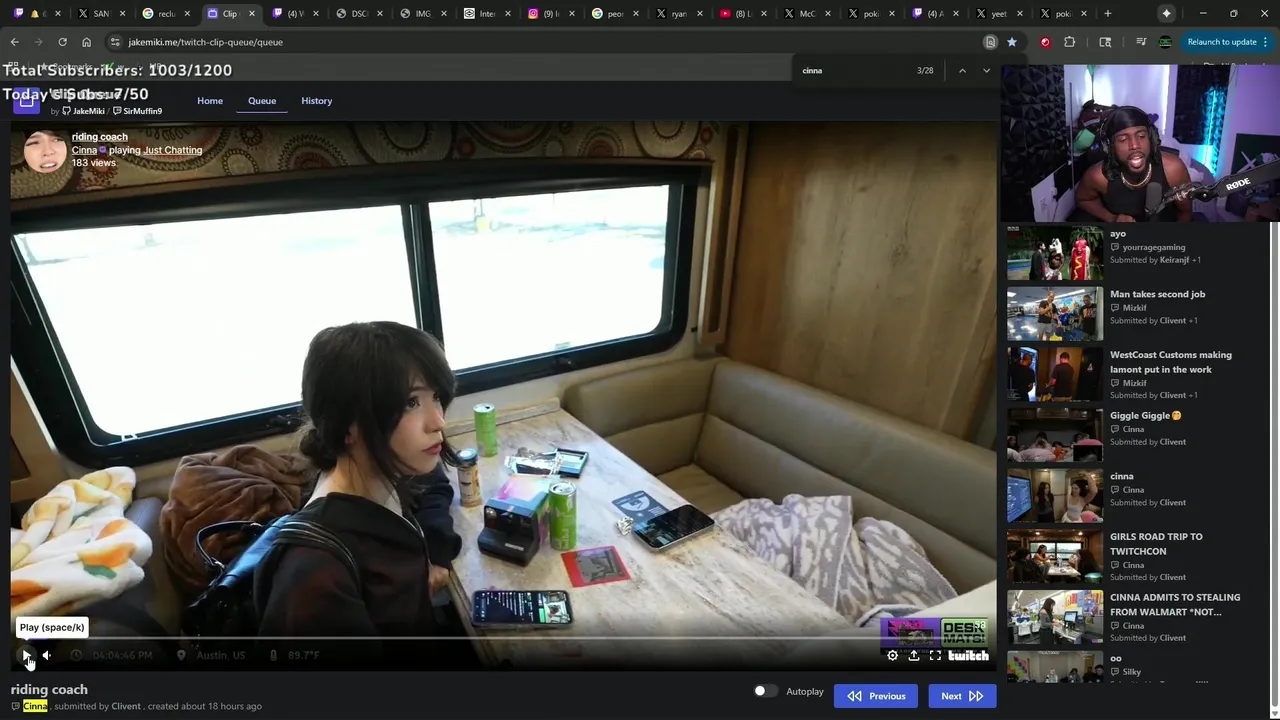
Task: Open the 'Giggle Giggle' clip thumbnail
Action: click(1055, 435)
